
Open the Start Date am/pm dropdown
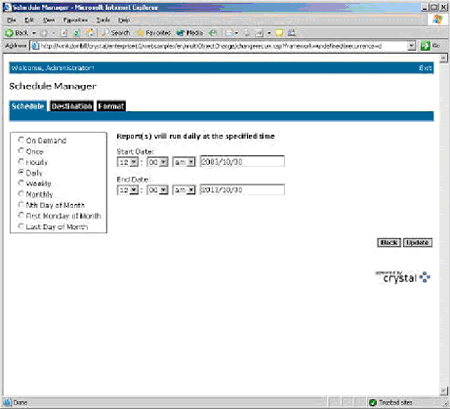click(x=184, y=162)
